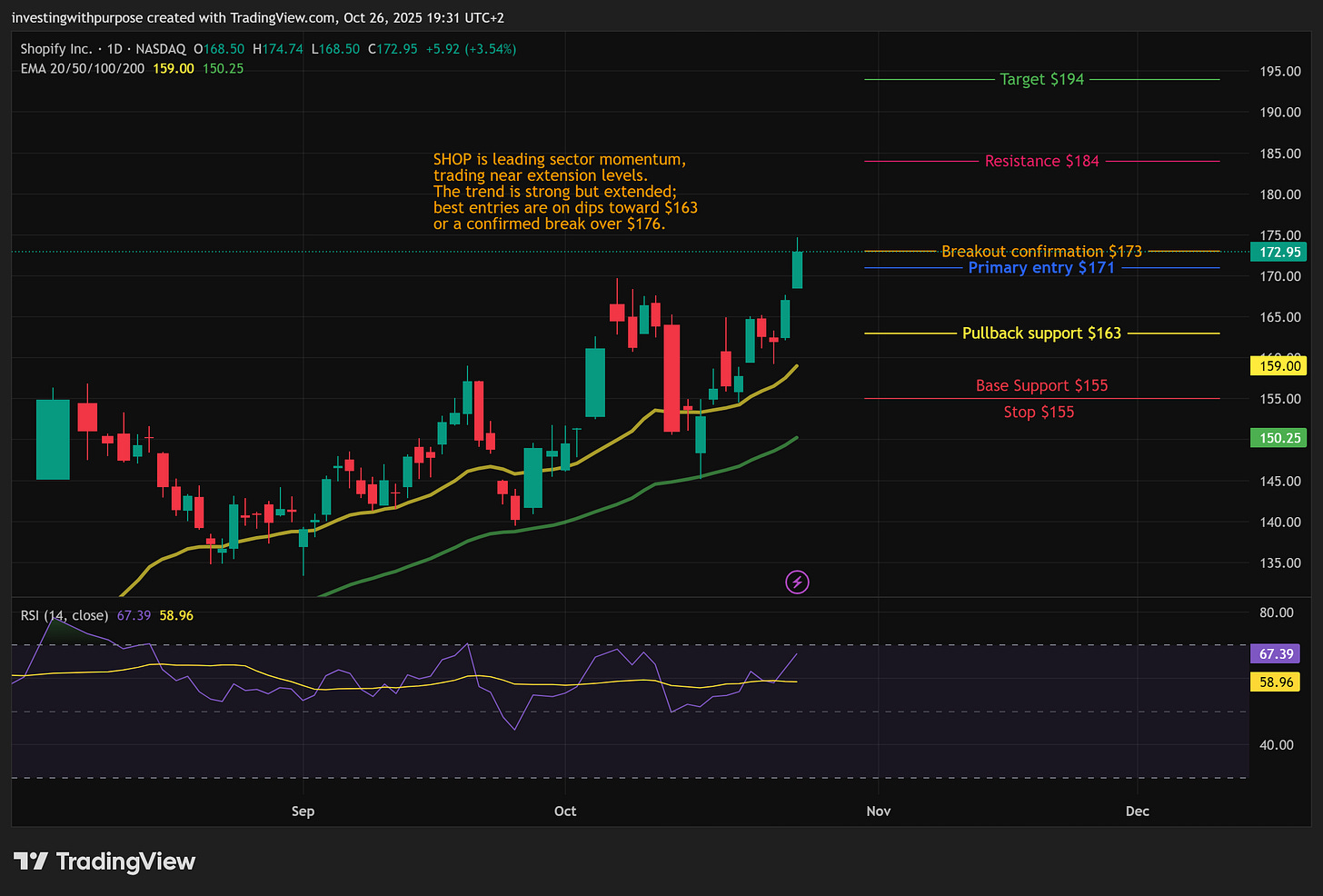
Task: Click the C172.95 close value in header
Action: click(x=393, y=49)
